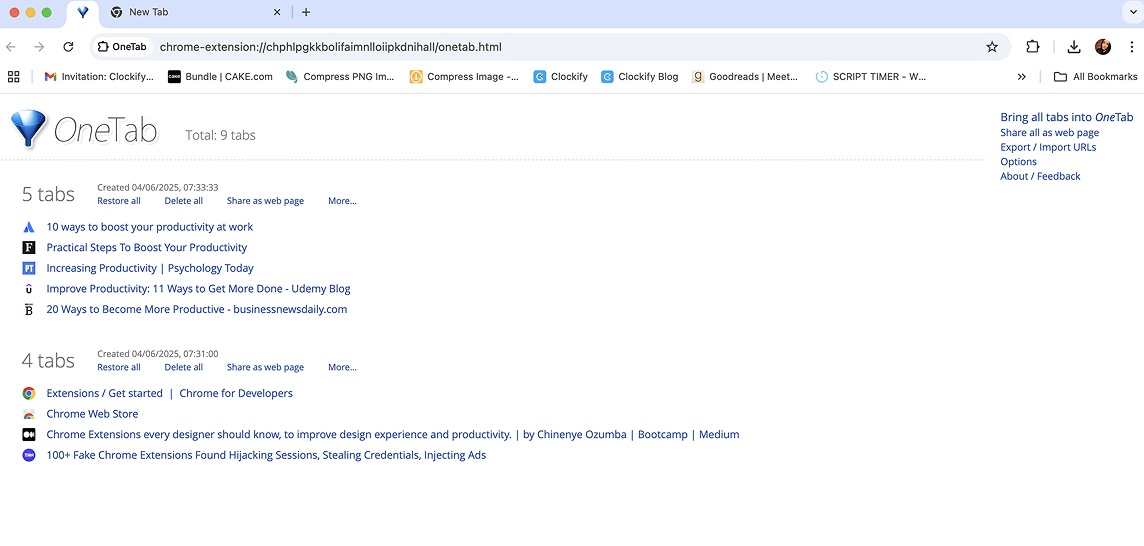Viewport: 1144px width, 546px height.
Task: Expand the tab search dropdown arrow
Action: click(x=1132, y=12)
